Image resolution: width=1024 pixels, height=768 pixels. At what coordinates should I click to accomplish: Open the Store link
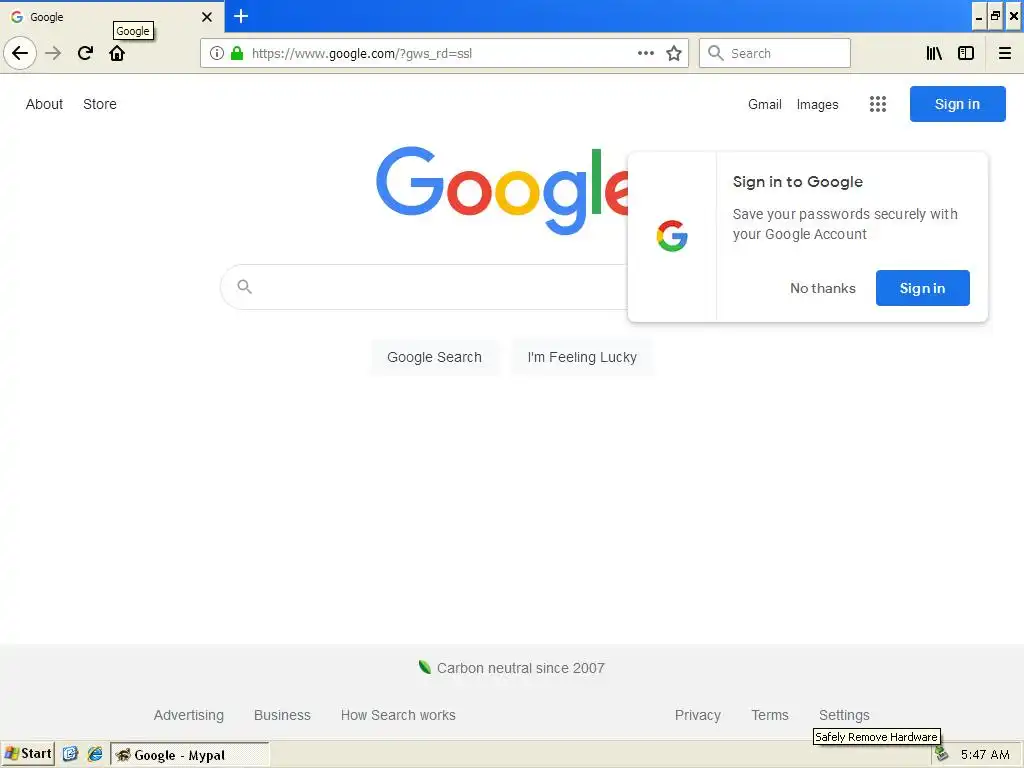pyautogui.click(x=100, y=104)
